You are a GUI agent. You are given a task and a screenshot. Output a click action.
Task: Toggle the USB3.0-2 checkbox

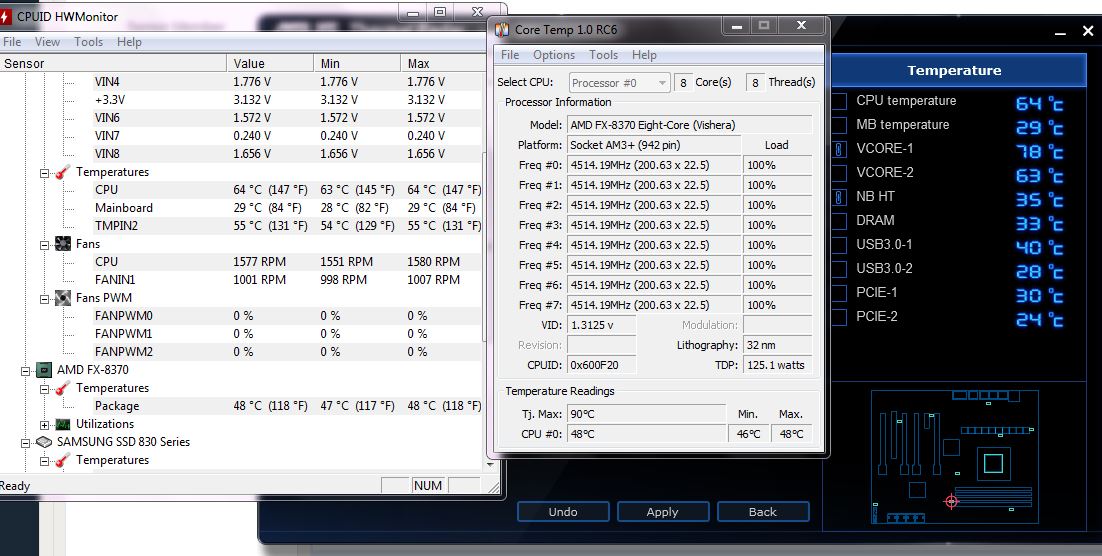(839, 269)
